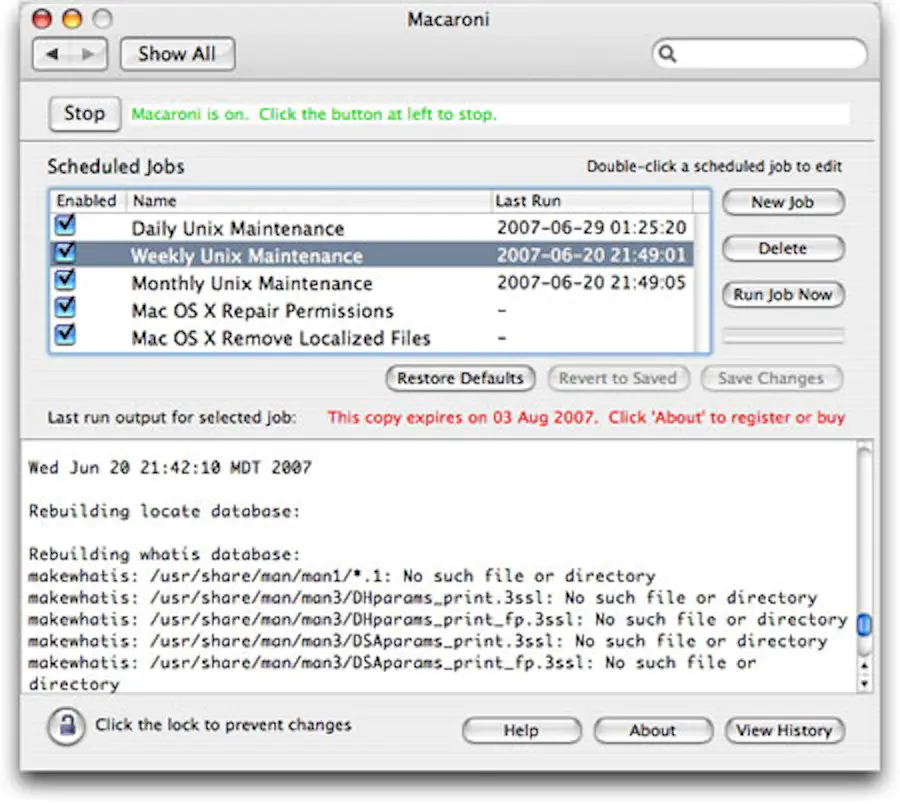
Task: Create a New Job
Action: coord(783,202)
